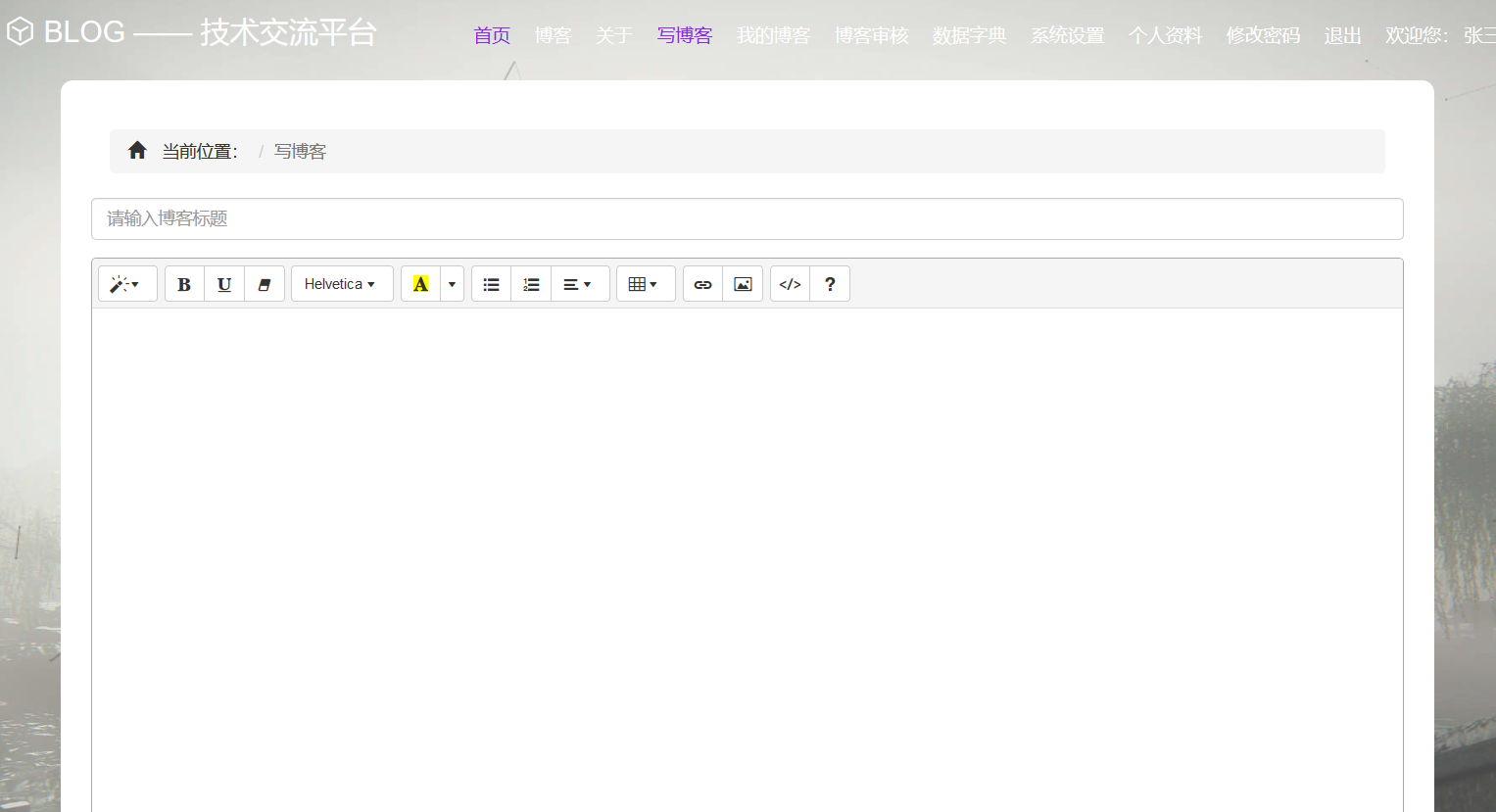
Task: Click the BLOG cube logo icon
Action: 20,32
